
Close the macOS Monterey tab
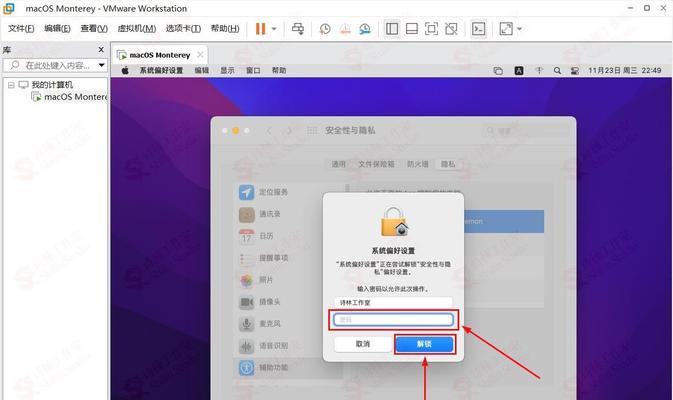(x=200, y=55)
